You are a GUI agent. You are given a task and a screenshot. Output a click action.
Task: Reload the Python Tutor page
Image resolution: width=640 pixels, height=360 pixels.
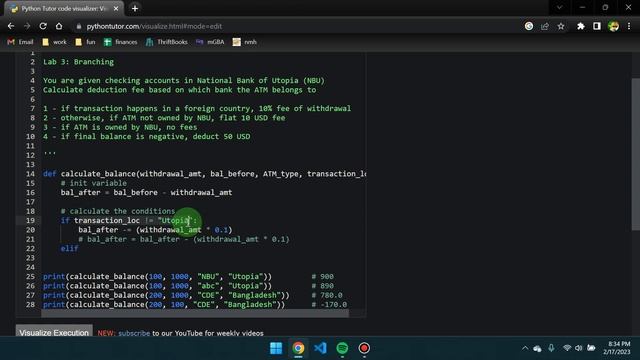(x=43, y=26)
